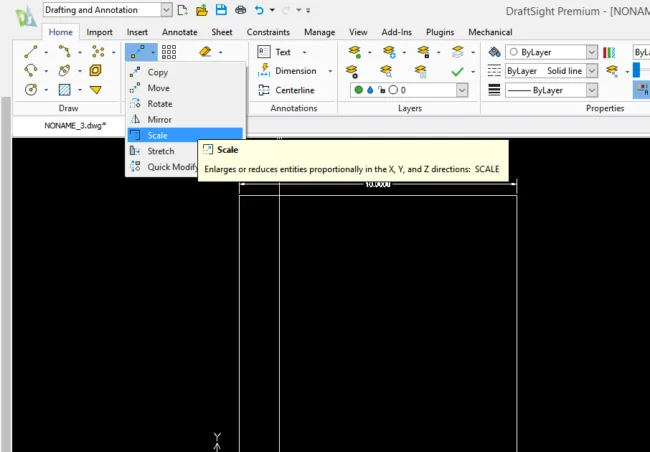Click the Dimension button in Annotations
Viewport: 650px width, 452px height.
click(295, 71)
